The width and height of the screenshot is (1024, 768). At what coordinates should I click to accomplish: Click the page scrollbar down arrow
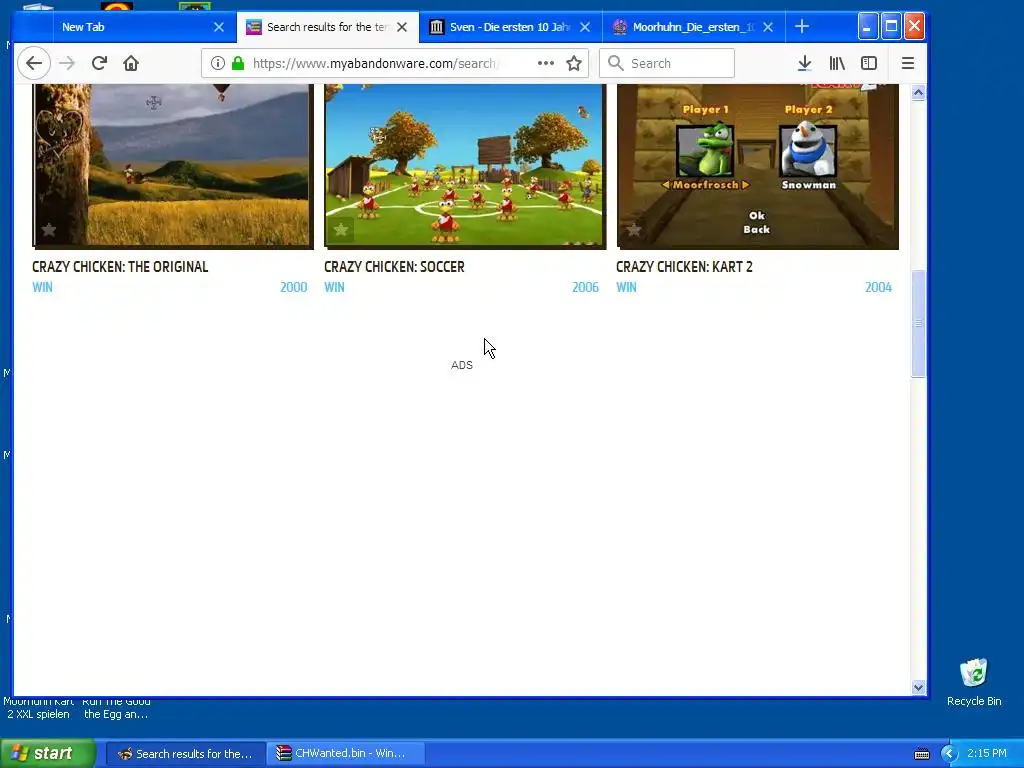pos(918,687)
